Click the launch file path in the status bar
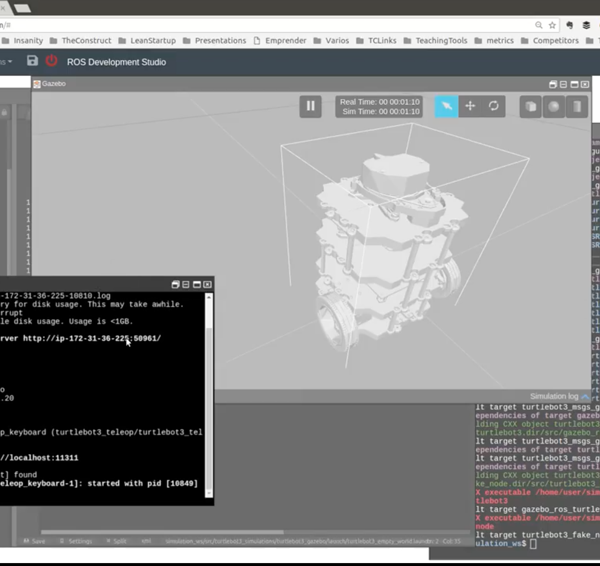 (297, 541)
